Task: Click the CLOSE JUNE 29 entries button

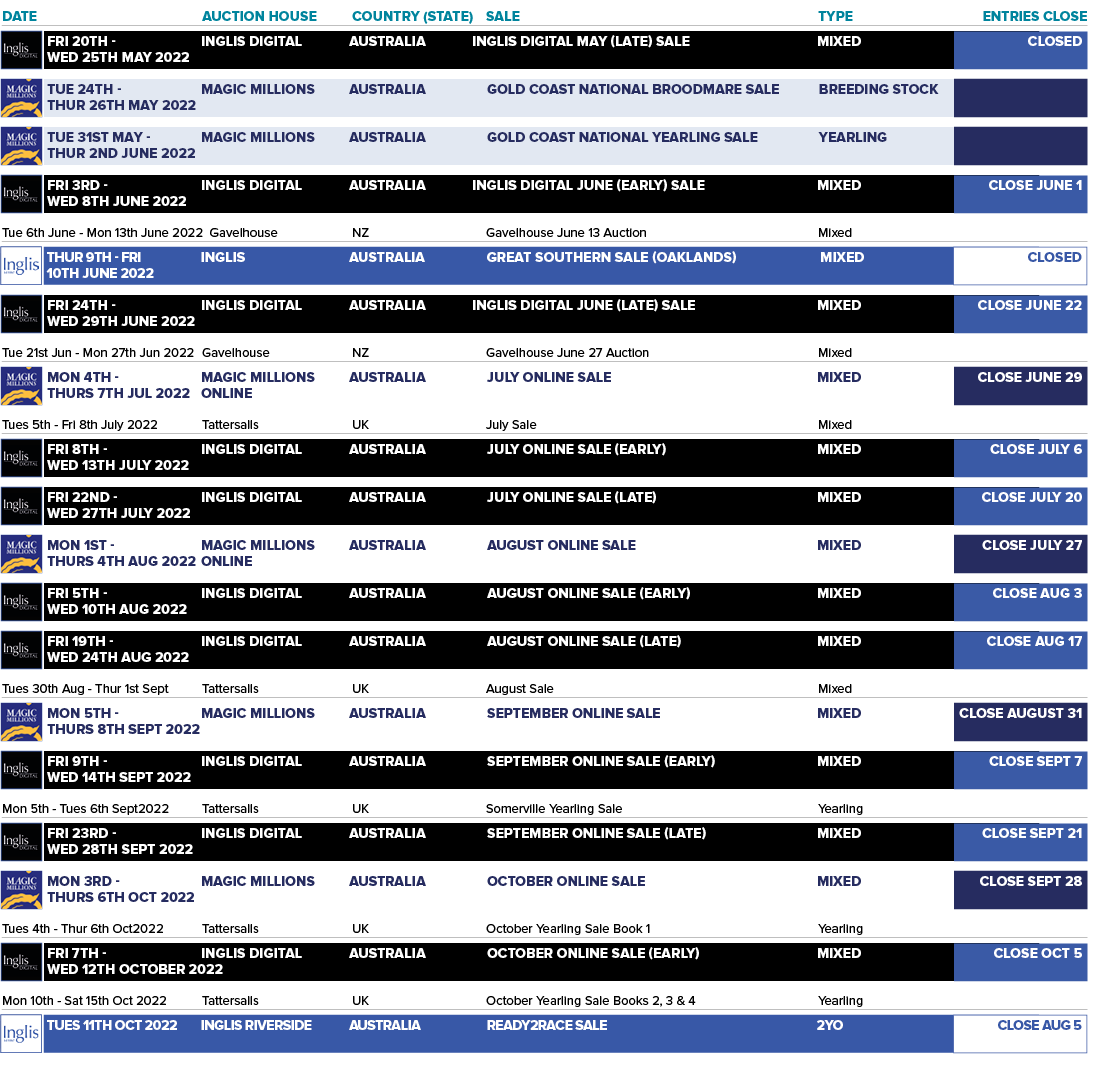Action: pos(1020,386)
